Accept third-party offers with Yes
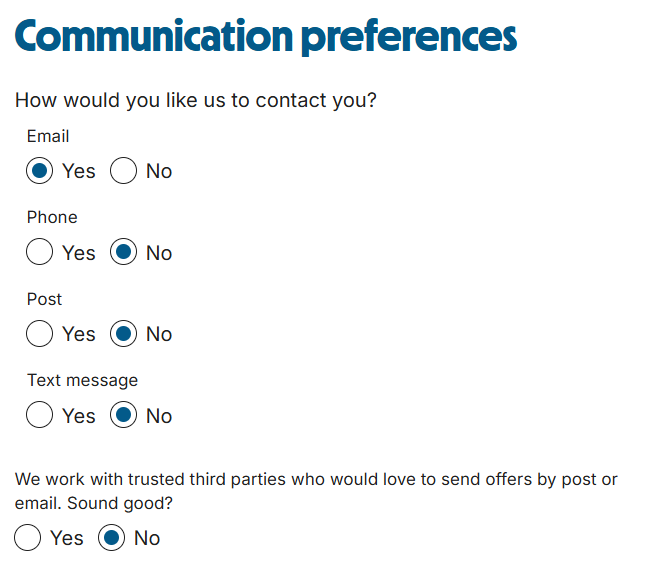654x573 pixels. [28, 538]
